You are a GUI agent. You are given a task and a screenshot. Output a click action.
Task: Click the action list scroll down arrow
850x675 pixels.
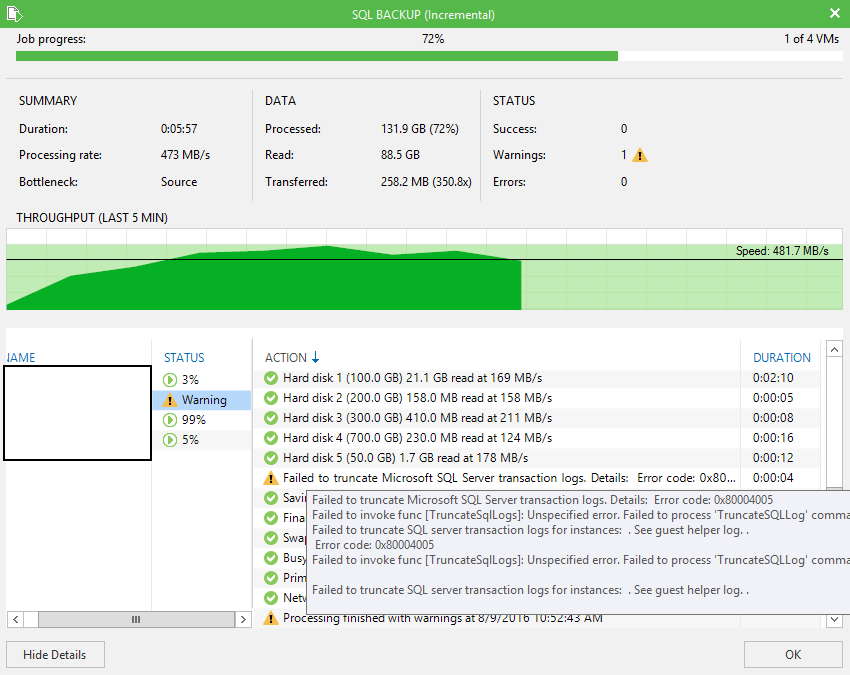(834, 619)
